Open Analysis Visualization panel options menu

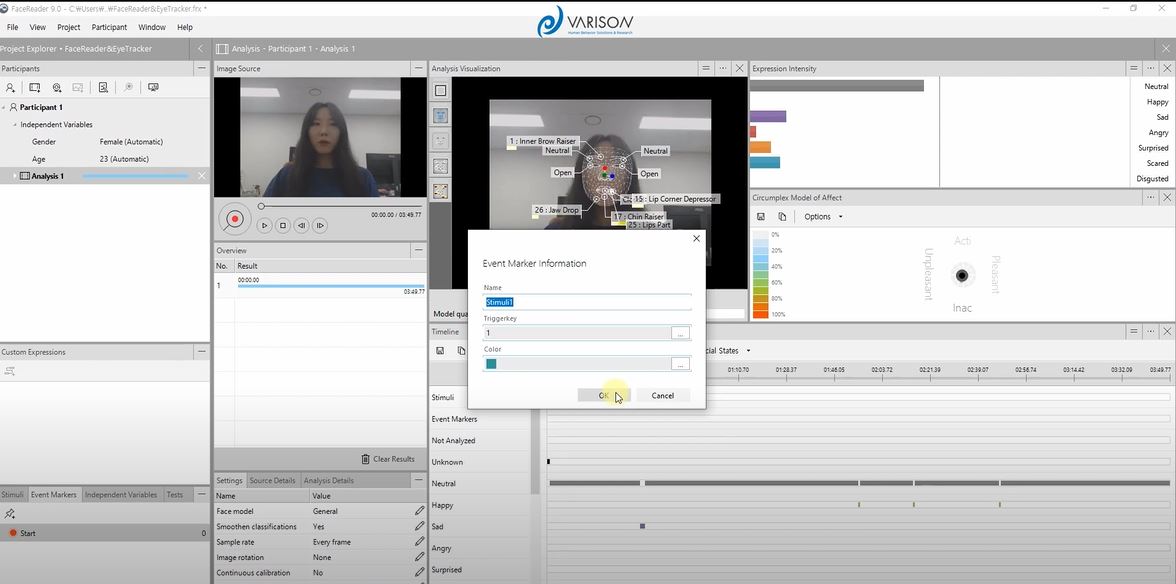(722, 68)
